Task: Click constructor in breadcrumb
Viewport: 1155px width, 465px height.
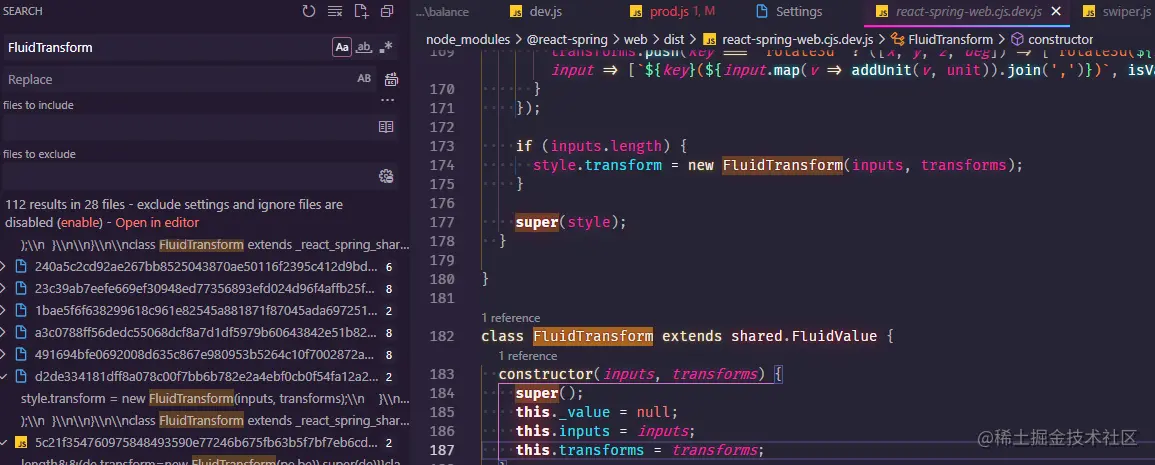Action: click(1060, 39)
